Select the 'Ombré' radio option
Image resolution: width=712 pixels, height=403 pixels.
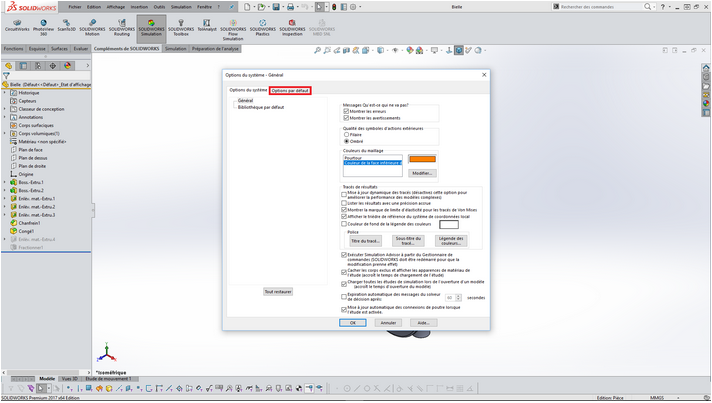tap(346, 141)
